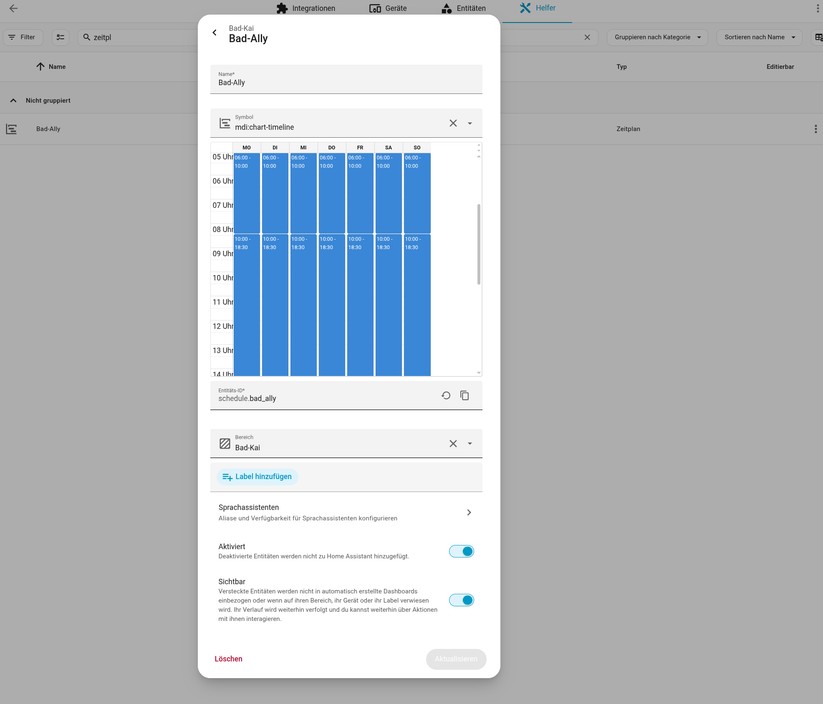The width and height of the screenshot is (823, 704).
Task: Click Label hinzufügen chip
Action: tap(257, 477)
